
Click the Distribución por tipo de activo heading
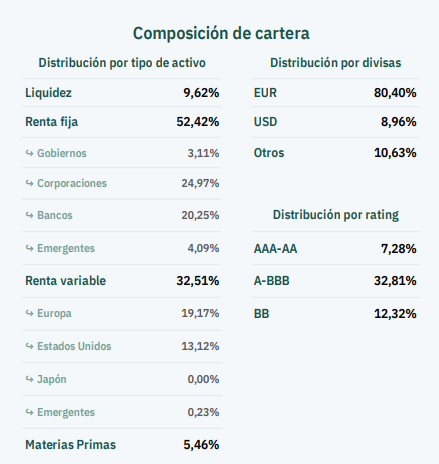coord(122,63)
